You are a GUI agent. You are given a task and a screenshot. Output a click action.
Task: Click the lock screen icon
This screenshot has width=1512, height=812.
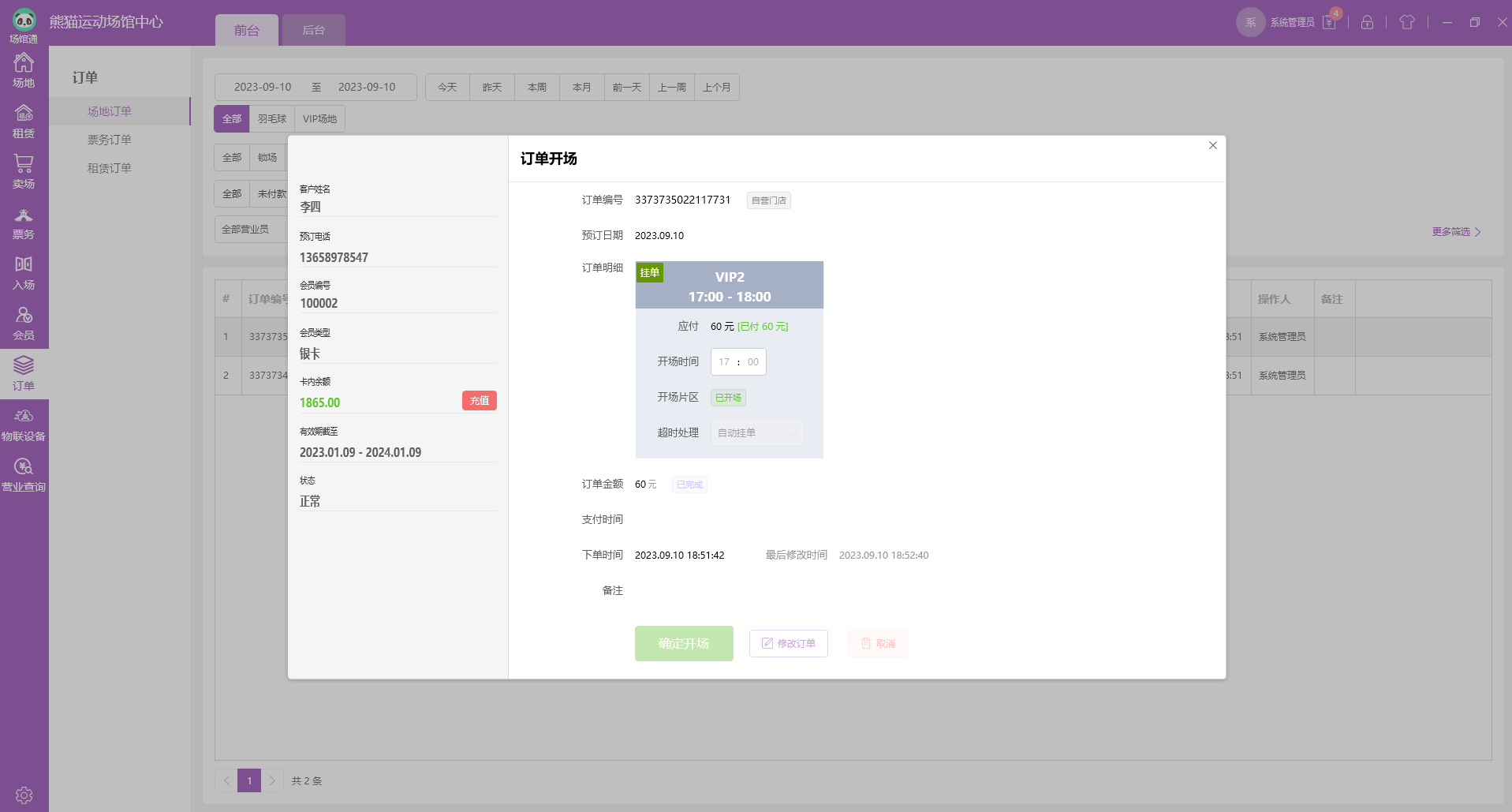pyautogui.click(x=1367, y=22)
